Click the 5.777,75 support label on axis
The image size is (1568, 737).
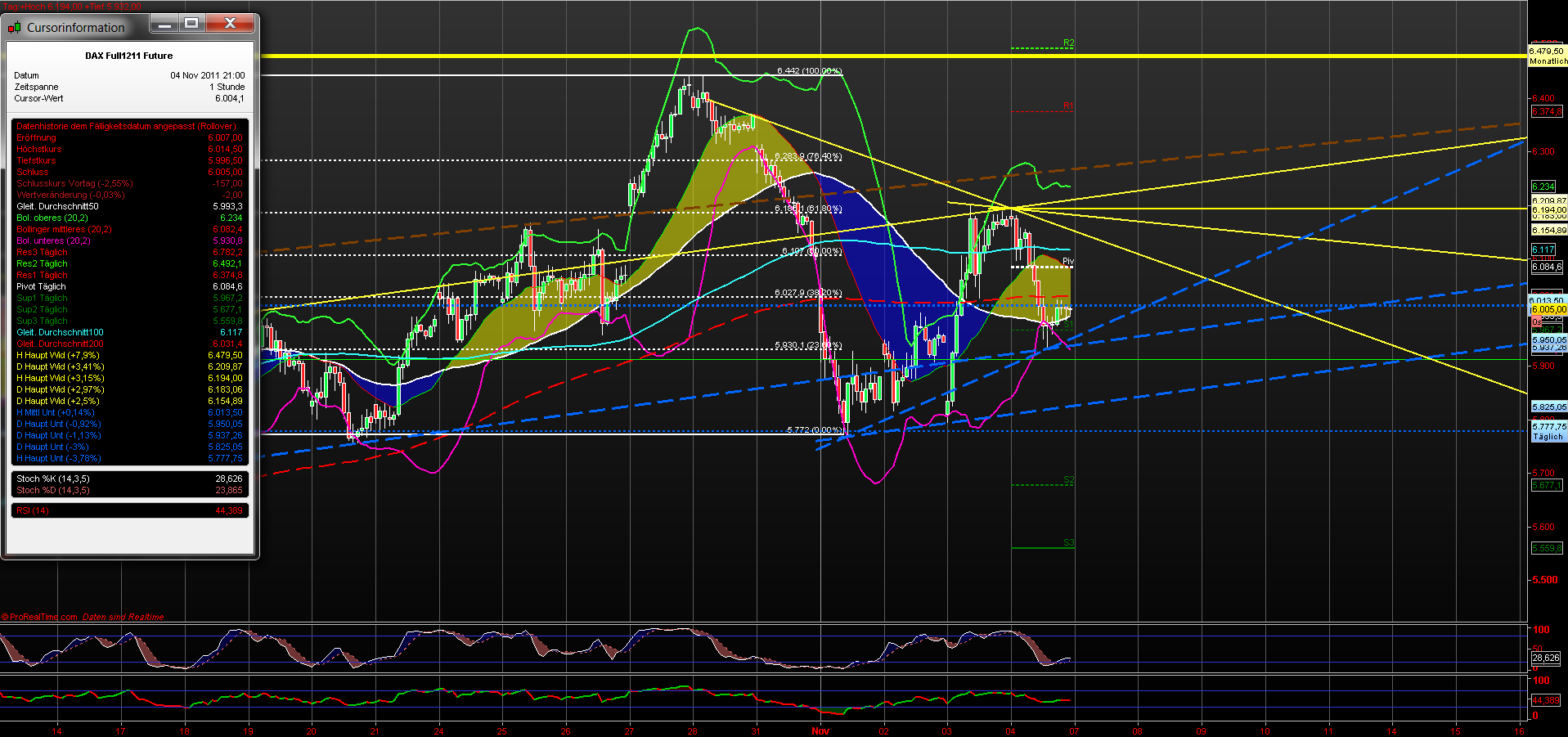(1547, 426)
